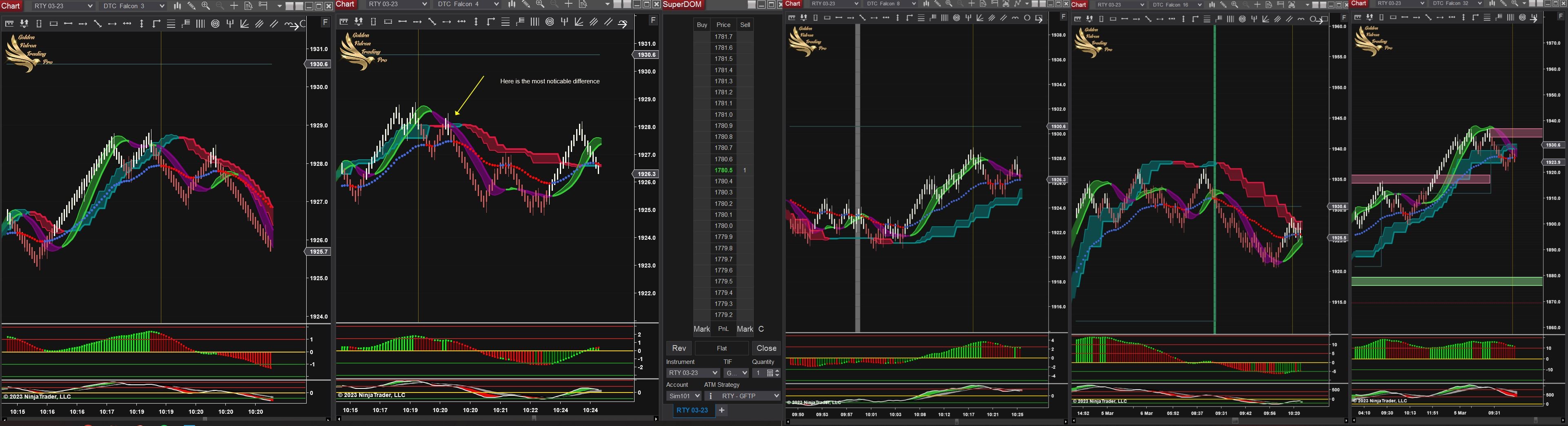Open Sim101 account dropdown
The height and width of the screenshot is (426, 1568).
(684, 396)
